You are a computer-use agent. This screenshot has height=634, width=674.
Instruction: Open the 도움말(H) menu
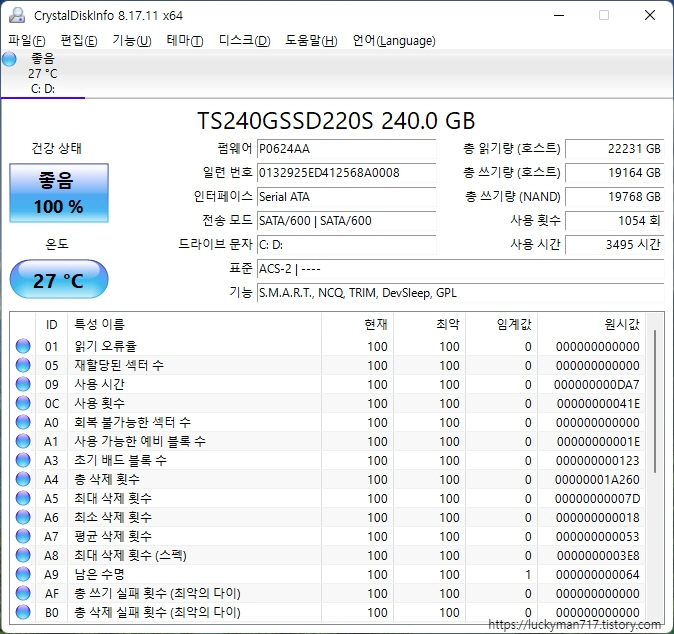tap(311, 40)
